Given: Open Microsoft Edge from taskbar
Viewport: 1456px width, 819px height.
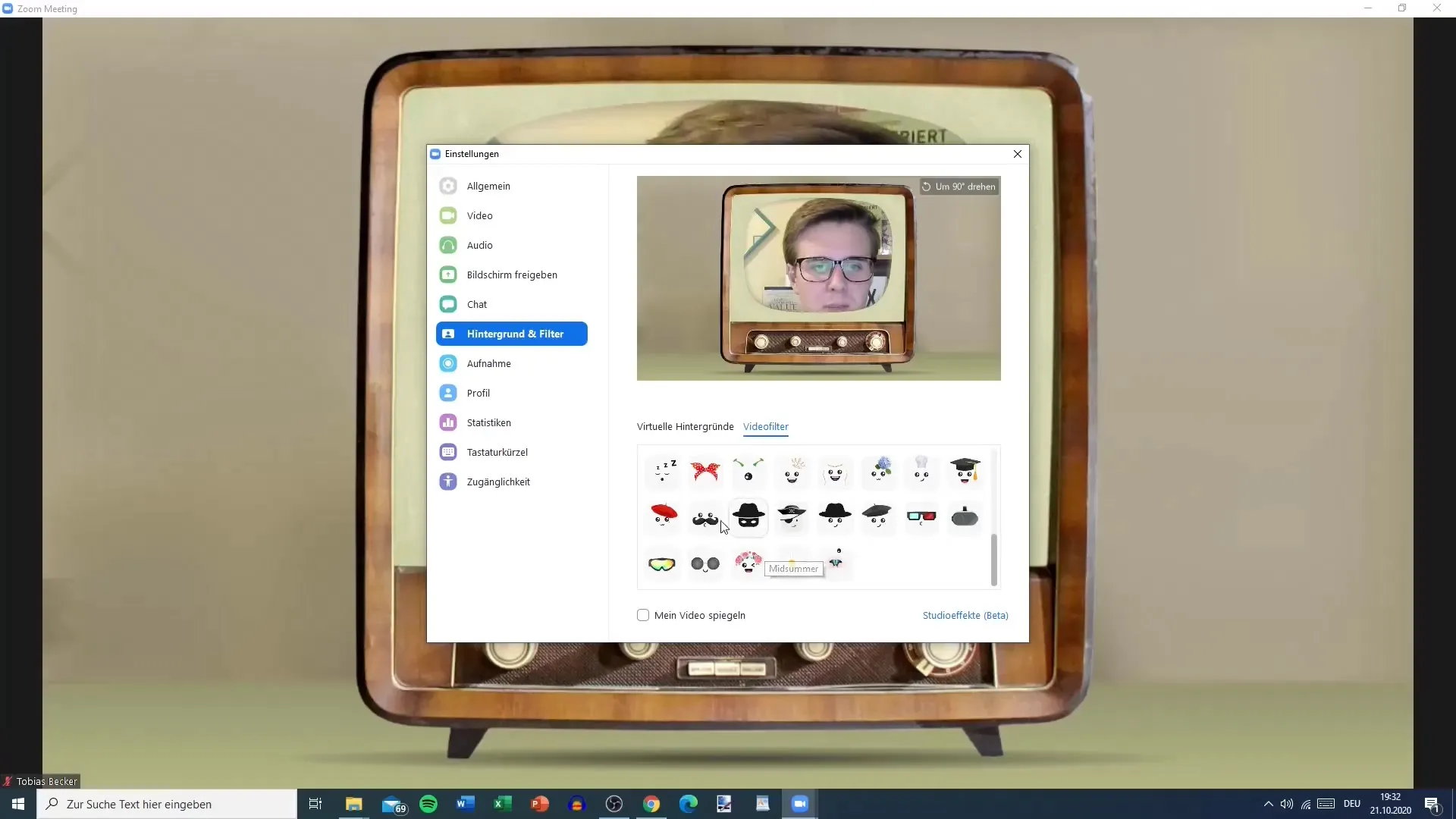Looking at the screenshot, I should coord(688,804).
